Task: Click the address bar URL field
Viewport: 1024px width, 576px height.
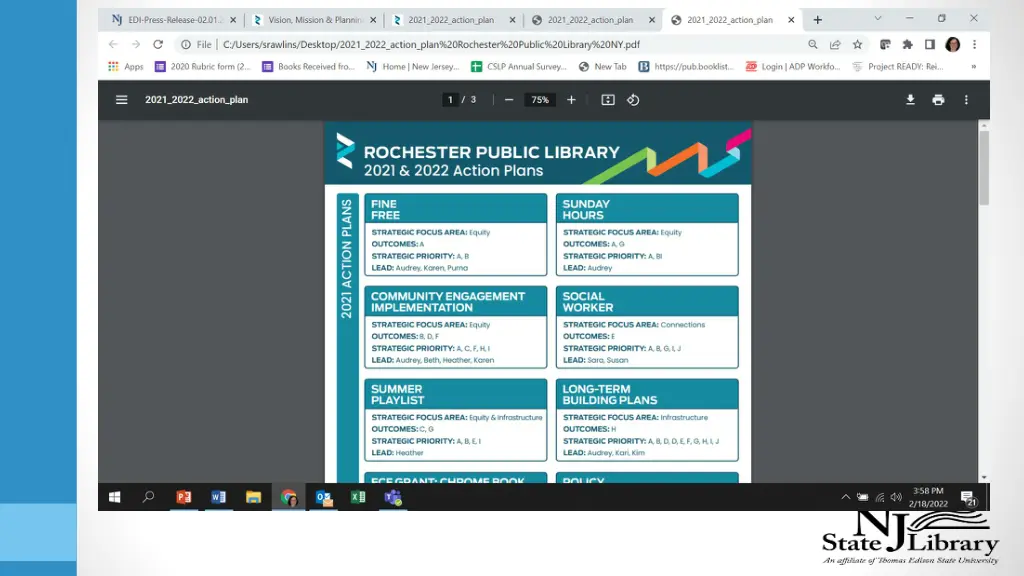Action: (431, 44)
